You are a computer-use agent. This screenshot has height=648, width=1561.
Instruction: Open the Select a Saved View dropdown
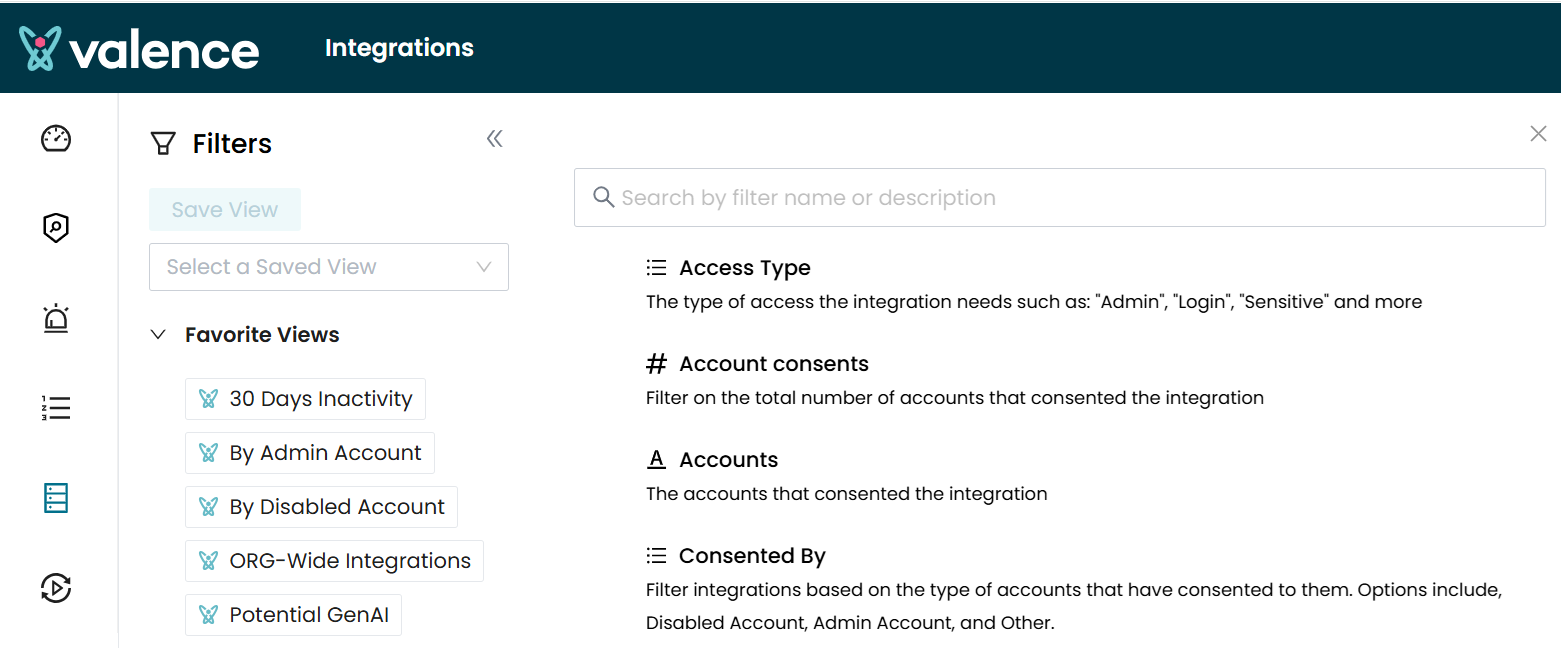click(328, 267)
